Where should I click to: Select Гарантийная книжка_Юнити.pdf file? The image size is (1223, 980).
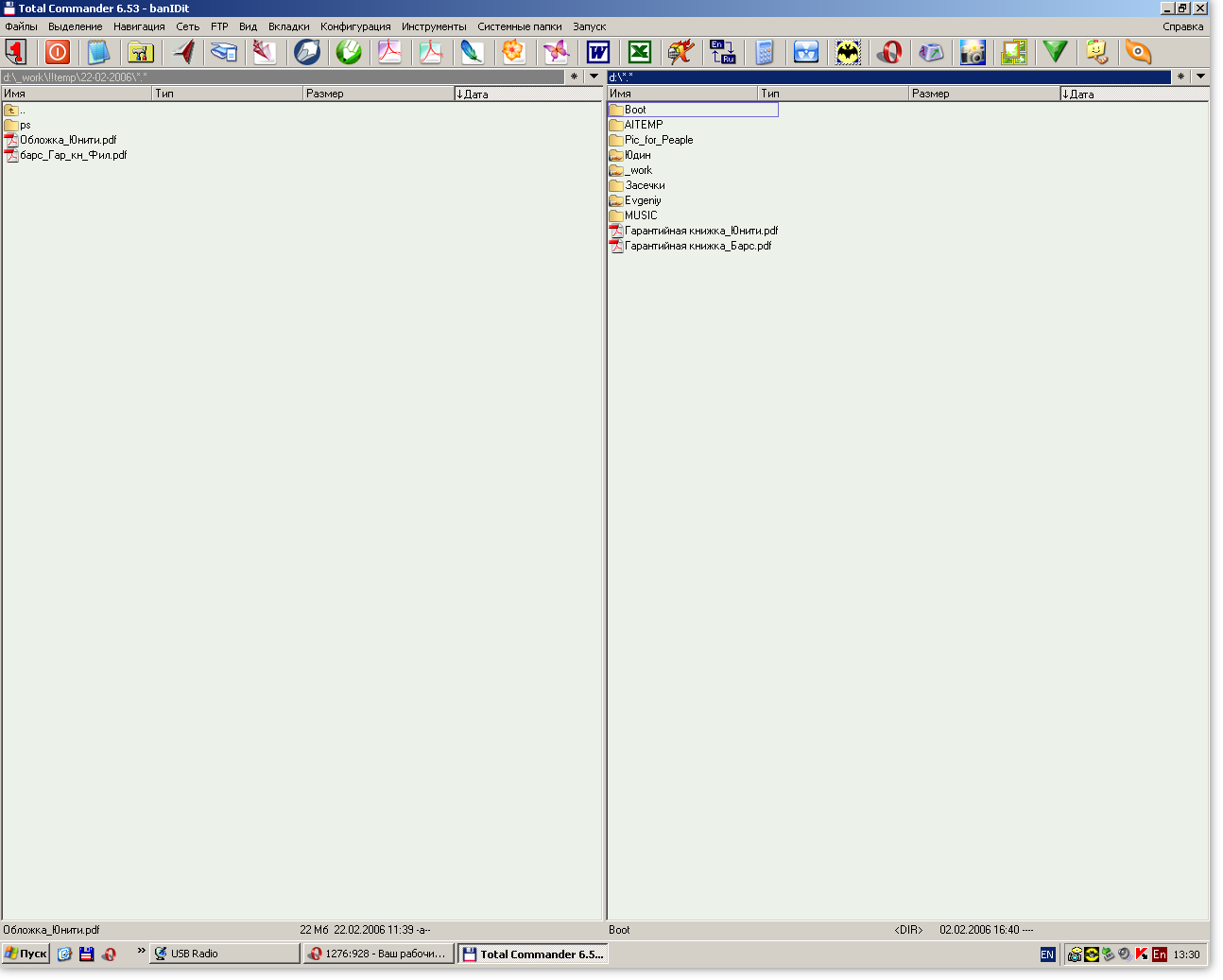tap(694, 231)
